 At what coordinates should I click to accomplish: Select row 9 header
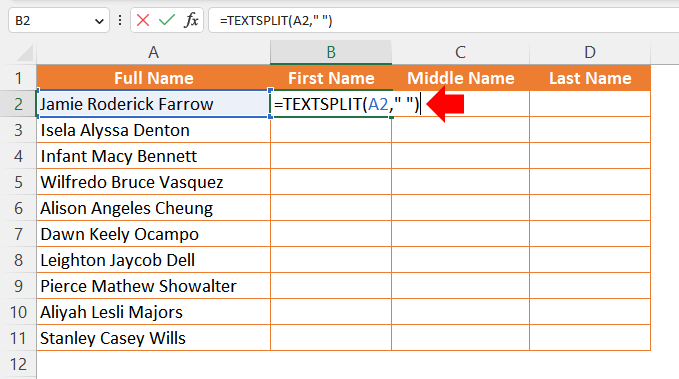tap(18, 286)
